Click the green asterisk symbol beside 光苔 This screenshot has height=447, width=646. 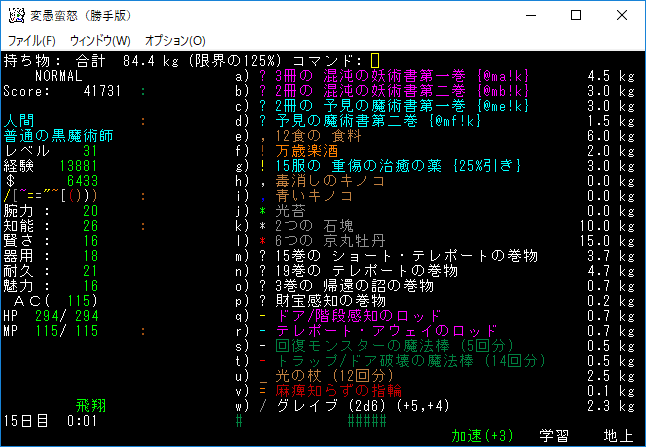pos(263,212)
